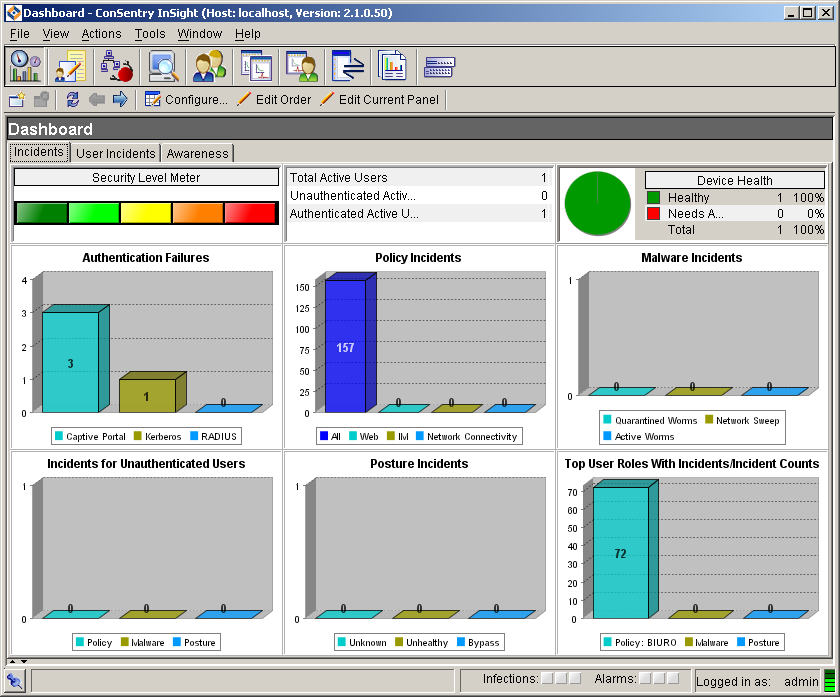
Task: Open the network tree with red bomb icon
Action: tap(117, 66)
